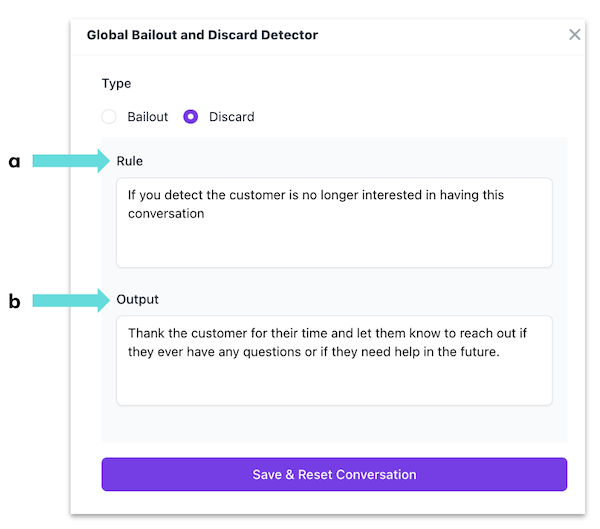Place cursor on the word "conversation" in the Rule text
This screenshot has width=600, height=529.
[x=166, y=213]
